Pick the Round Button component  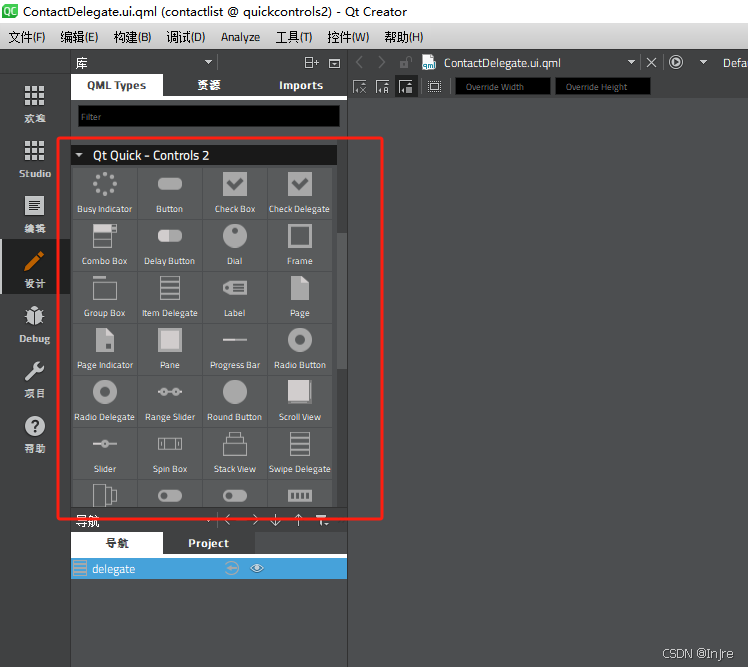click(x=235, y=401)
